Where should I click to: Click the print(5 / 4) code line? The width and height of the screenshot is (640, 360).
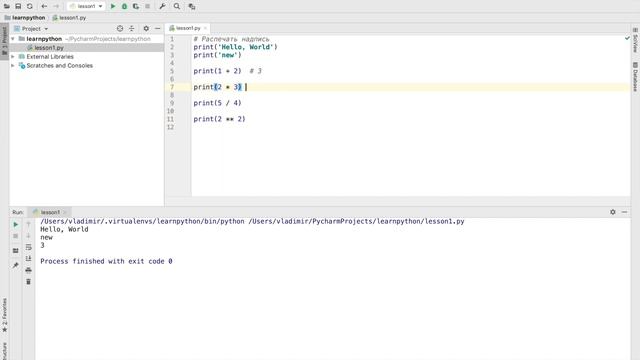click(x=218, y=103)
